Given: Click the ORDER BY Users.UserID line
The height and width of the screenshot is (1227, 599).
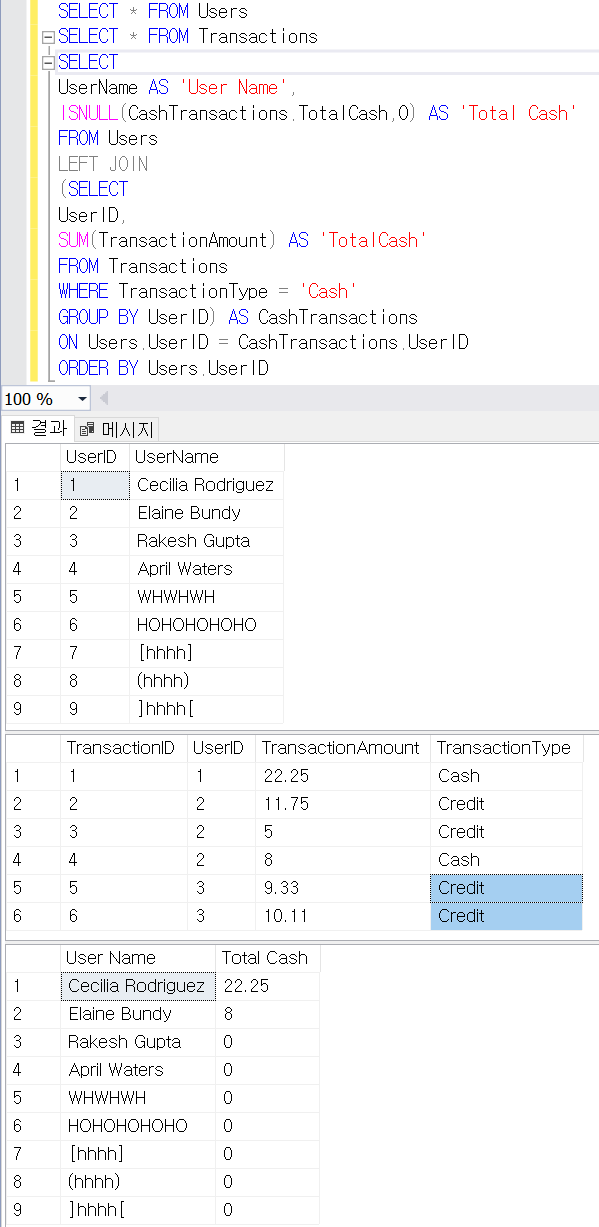Looking at the screenshot, I should (x=164, y=368).
